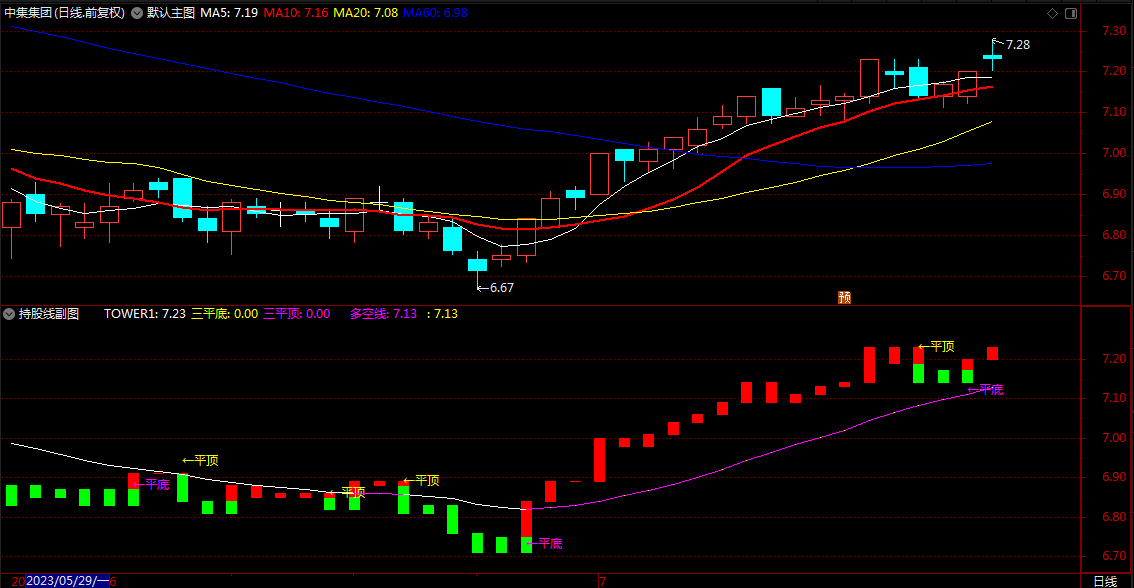Select the MA20: 7.08 readout
Viewport: 1134px width, 588px height.
pos(365,13)
